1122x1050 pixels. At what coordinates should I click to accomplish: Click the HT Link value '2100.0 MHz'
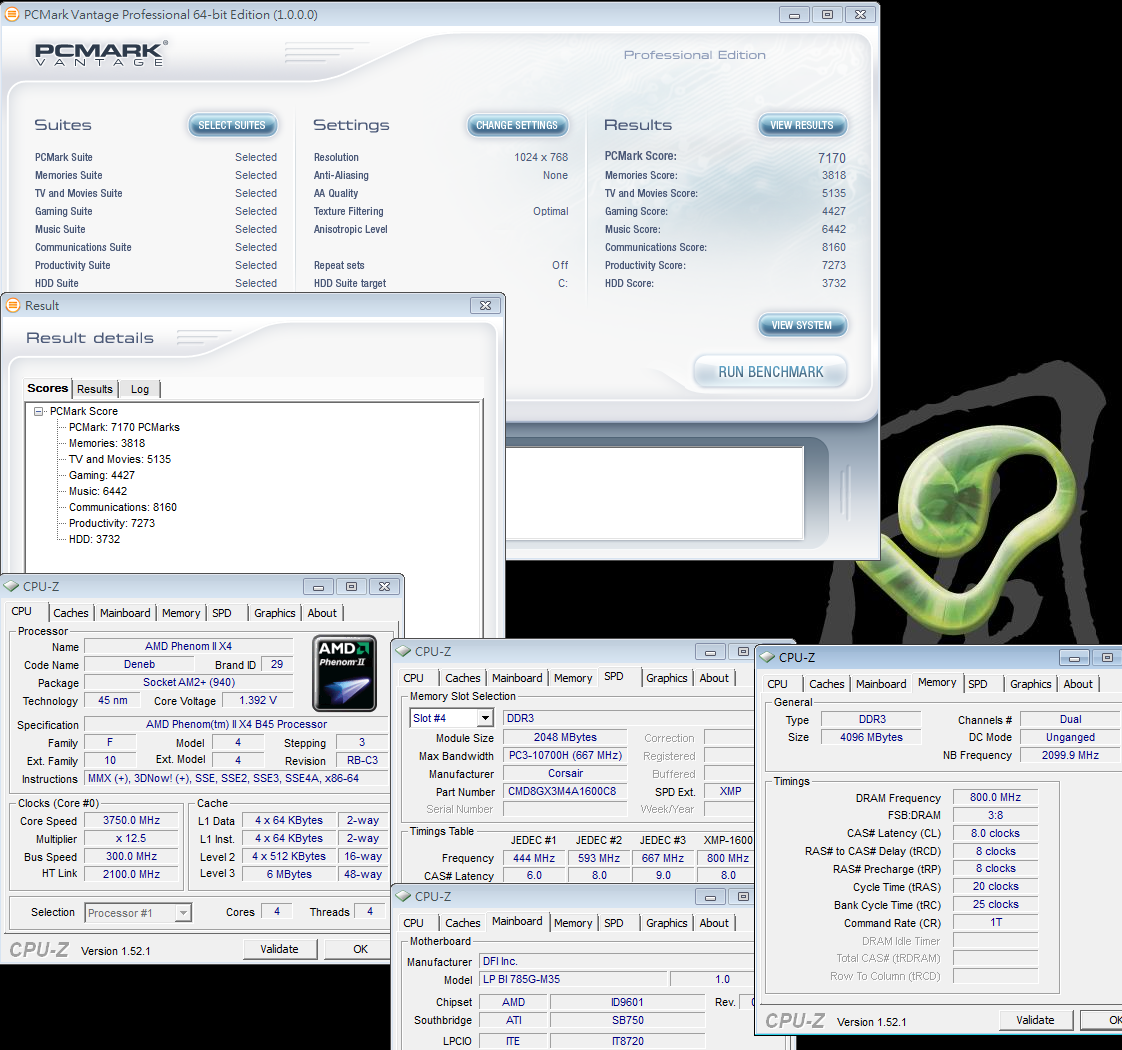pyautogui.click(x=131, y=874)
